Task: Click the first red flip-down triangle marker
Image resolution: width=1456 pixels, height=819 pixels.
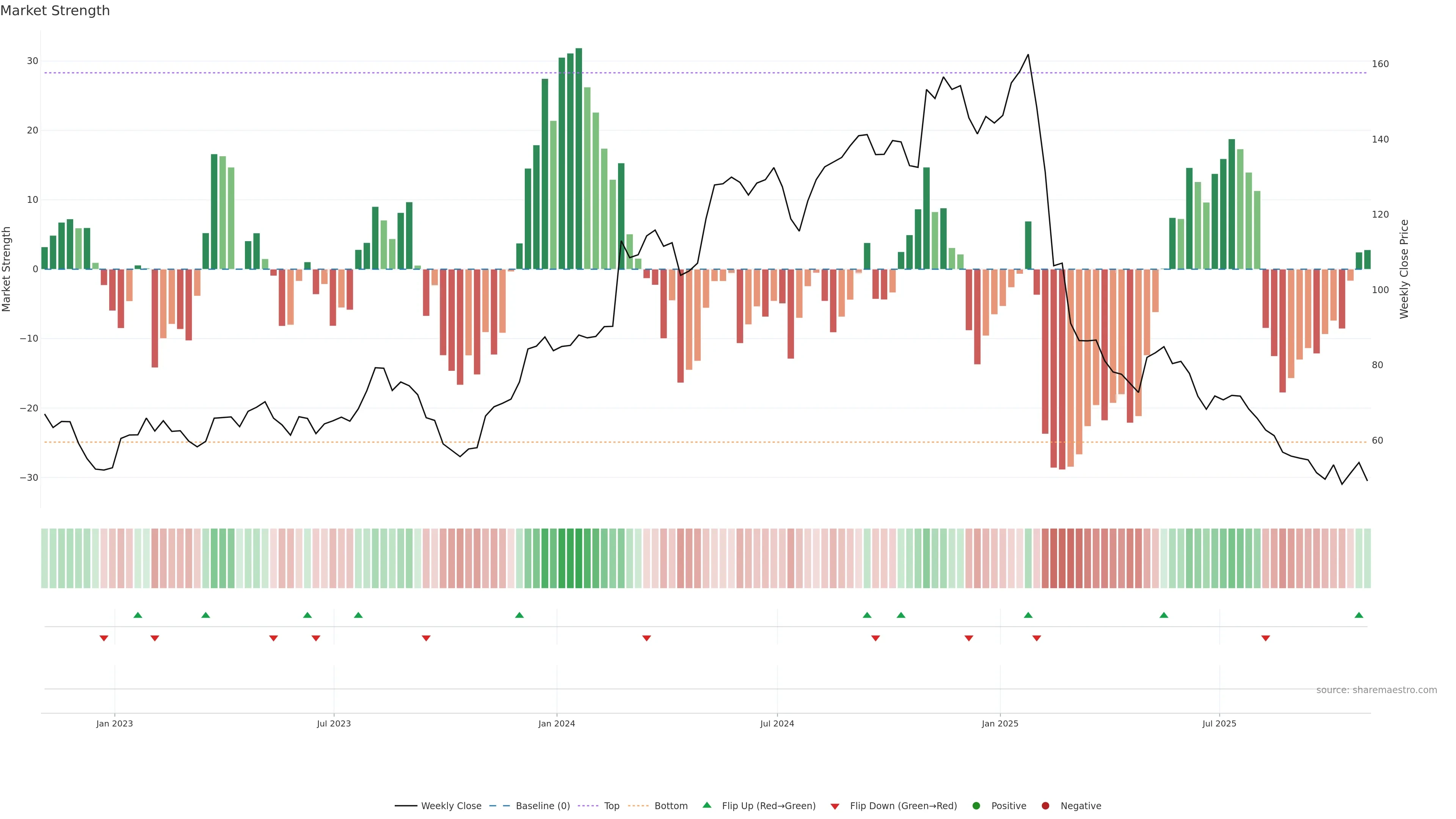Action: tap(104, 638)
